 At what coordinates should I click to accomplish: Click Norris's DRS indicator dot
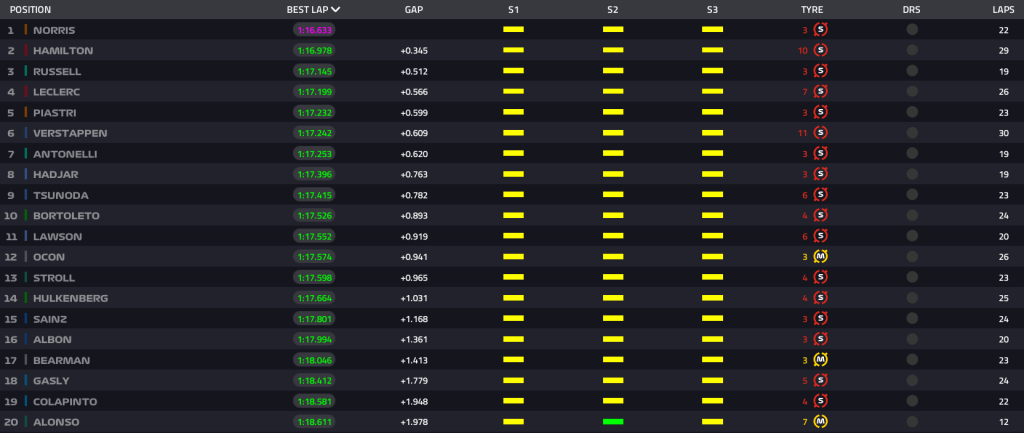(912, 29)
